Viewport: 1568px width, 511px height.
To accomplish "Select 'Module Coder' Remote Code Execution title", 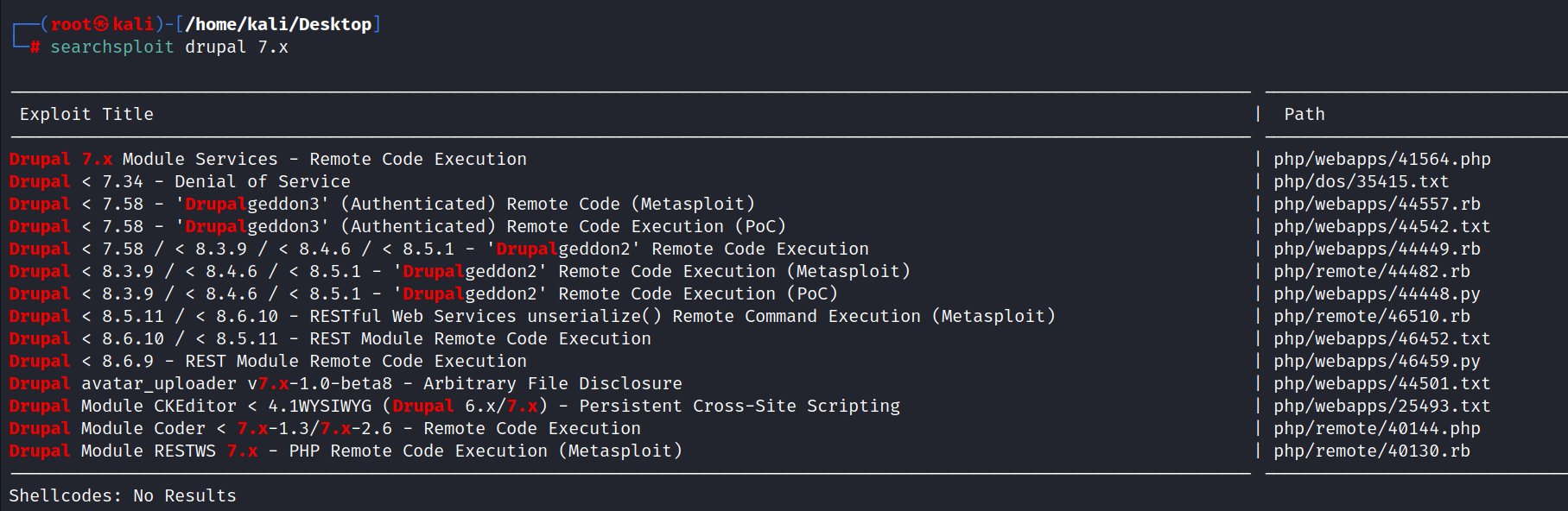I will (x=325, y=428).
